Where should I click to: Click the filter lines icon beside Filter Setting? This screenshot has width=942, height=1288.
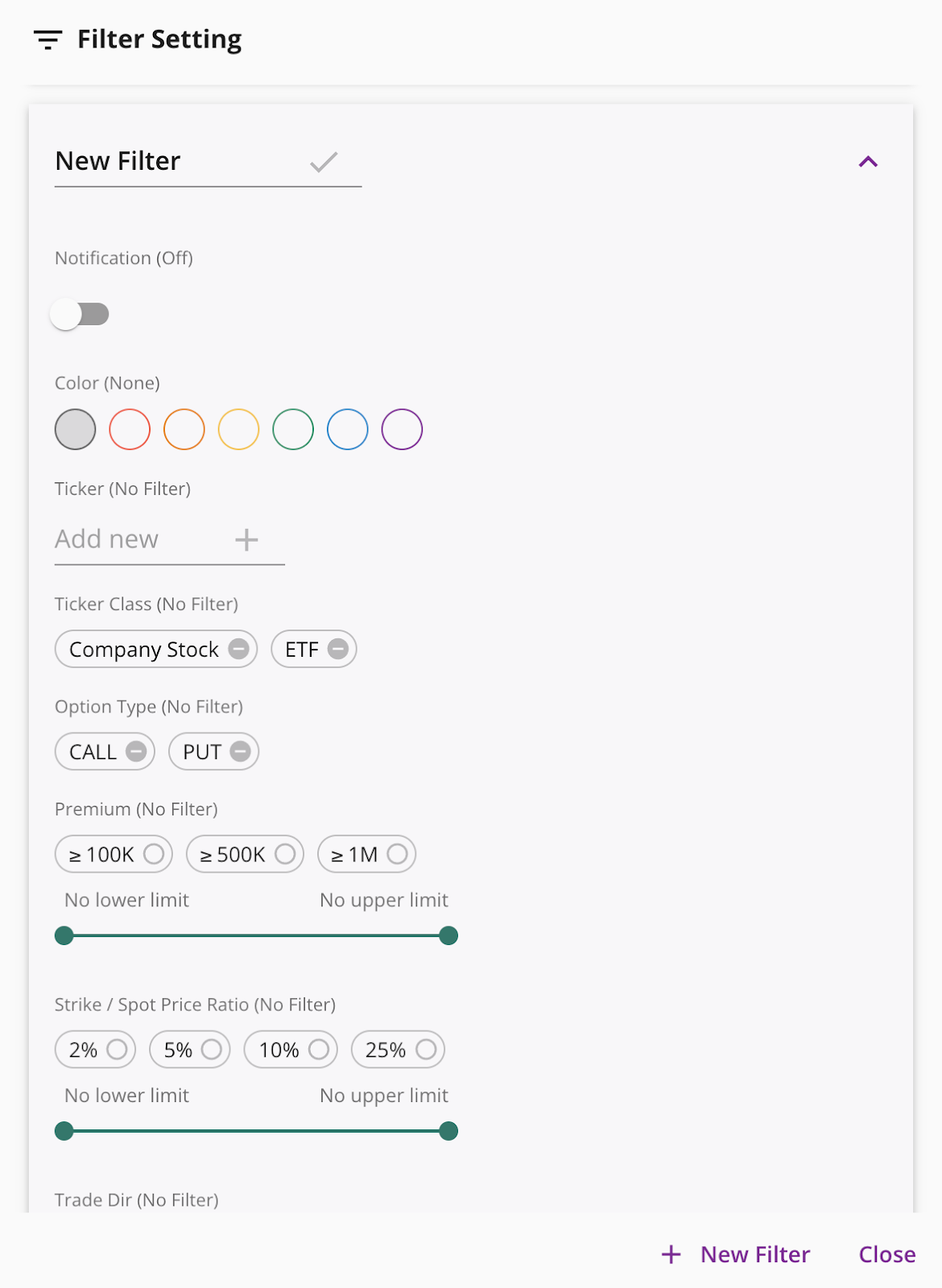click(x=48, y=39)
